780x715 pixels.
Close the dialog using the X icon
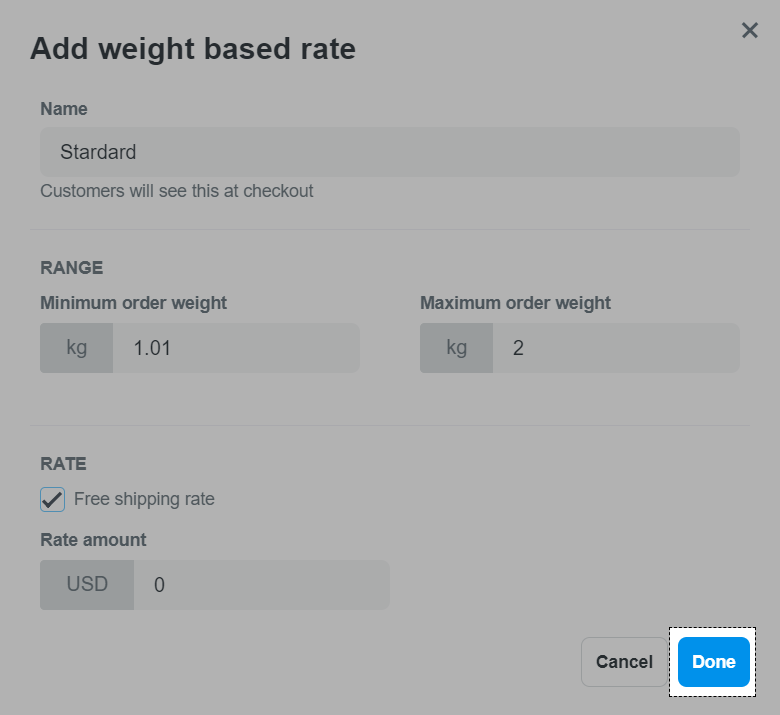750,31
